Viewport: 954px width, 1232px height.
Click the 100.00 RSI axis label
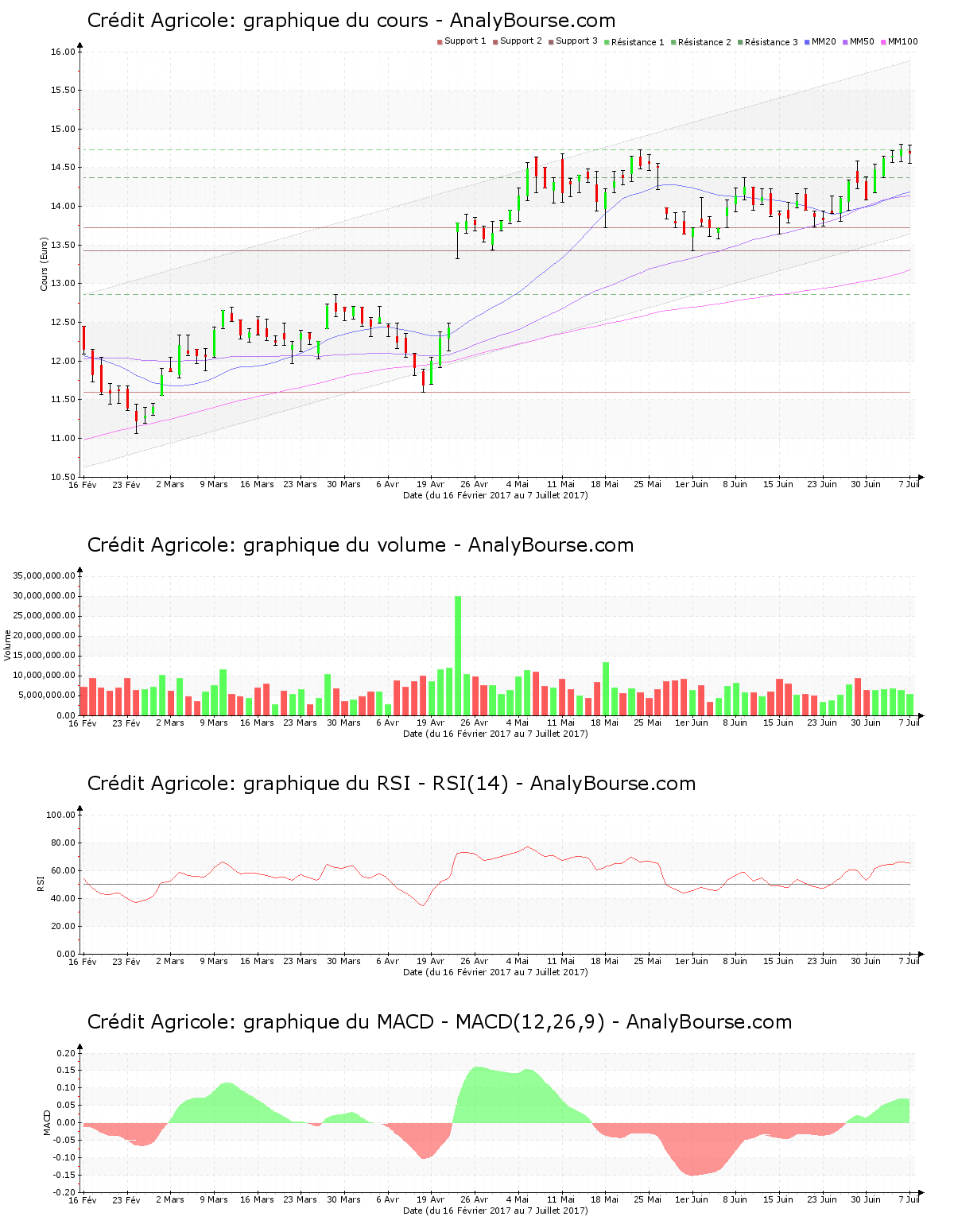pyautogui.click(x=60, y=815)
